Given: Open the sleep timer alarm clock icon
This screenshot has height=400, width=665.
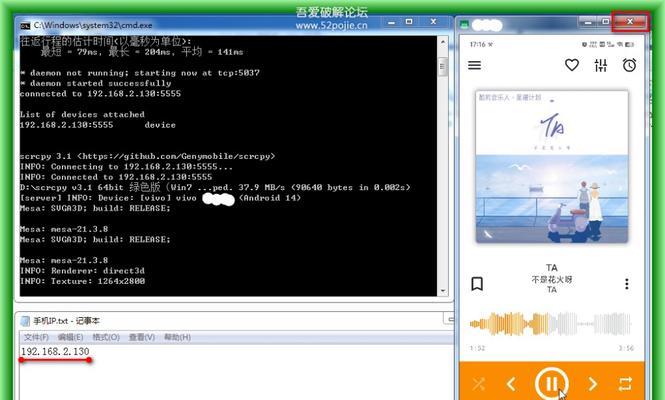Looking at the screenshot, I should point(629,65).
